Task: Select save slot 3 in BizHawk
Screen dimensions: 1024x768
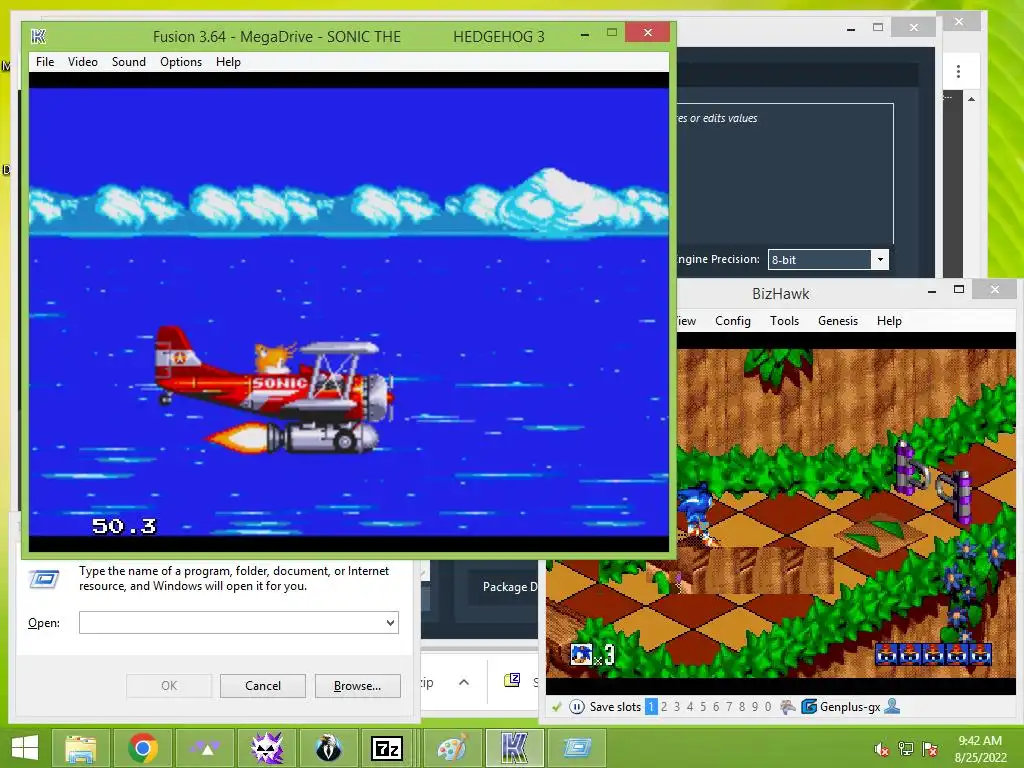Action: point(677,707)
